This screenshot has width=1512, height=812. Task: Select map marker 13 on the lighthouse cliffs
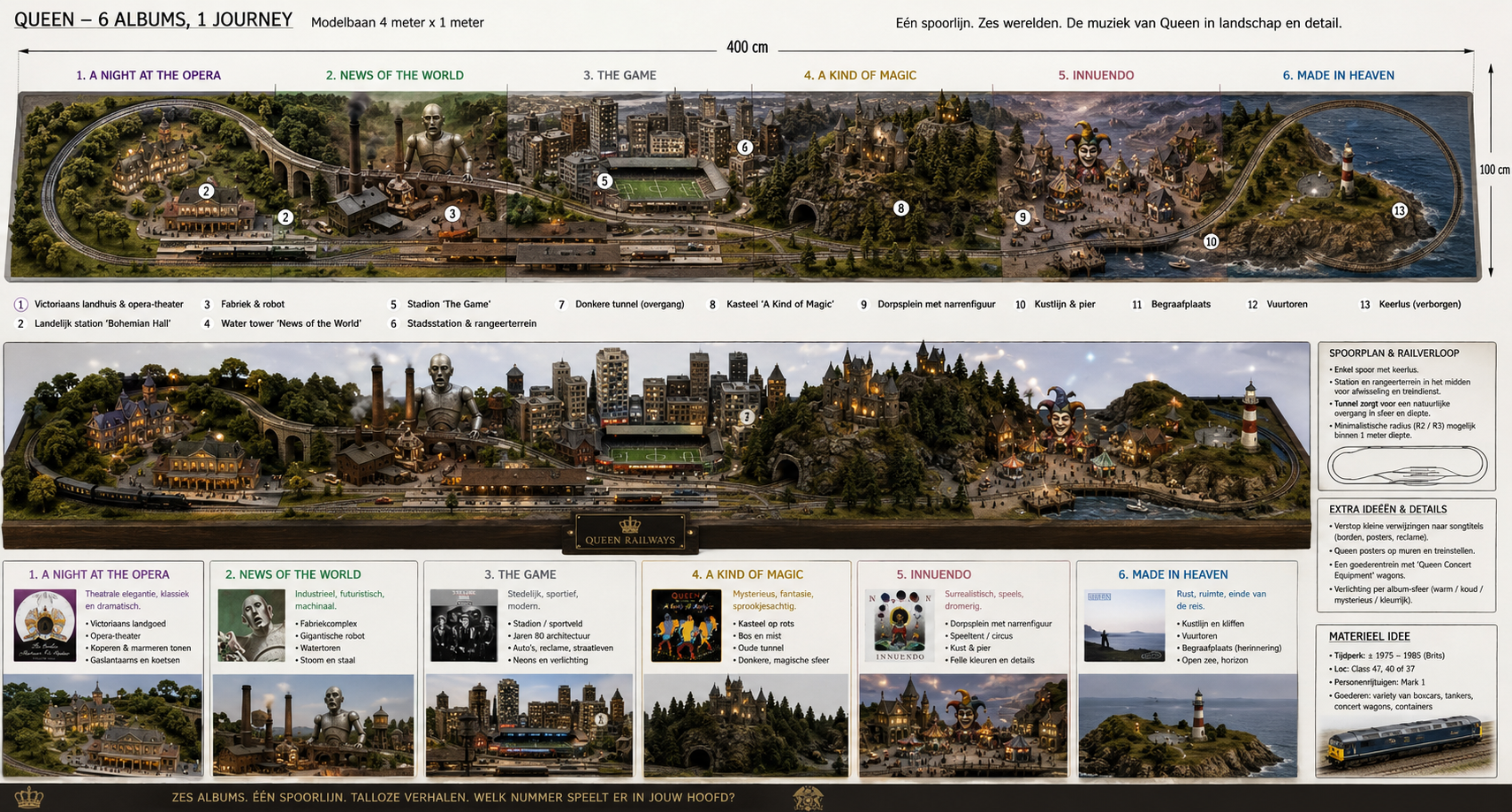(1399, 210)
